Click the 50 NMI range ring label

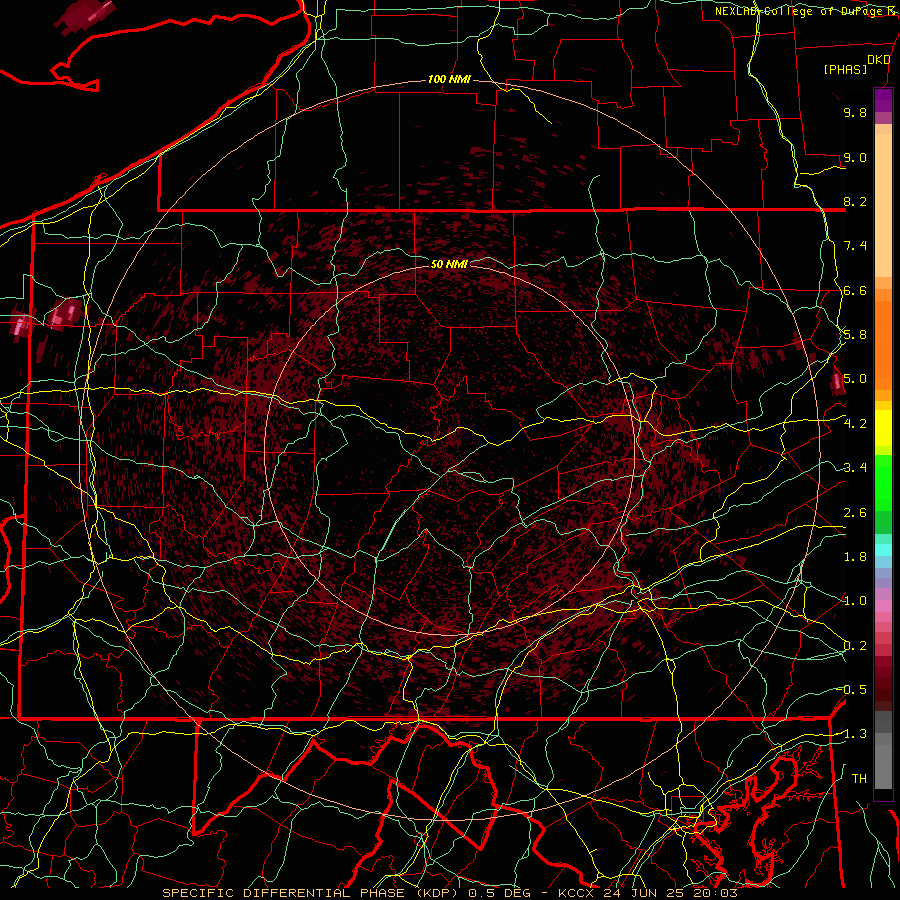click(x=449, y=264)
